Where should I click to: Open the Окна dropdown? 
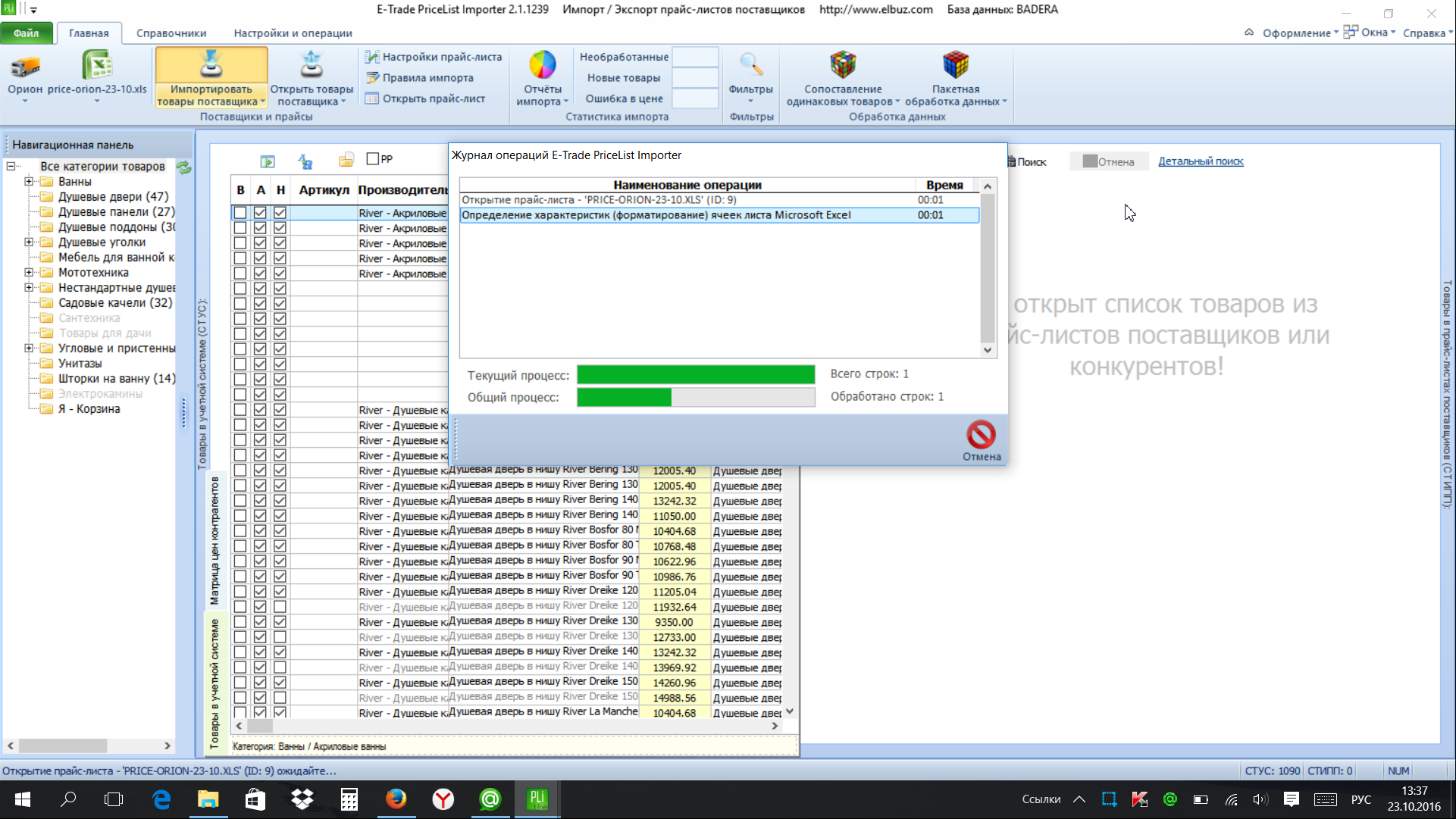(x=1370, y=33)
